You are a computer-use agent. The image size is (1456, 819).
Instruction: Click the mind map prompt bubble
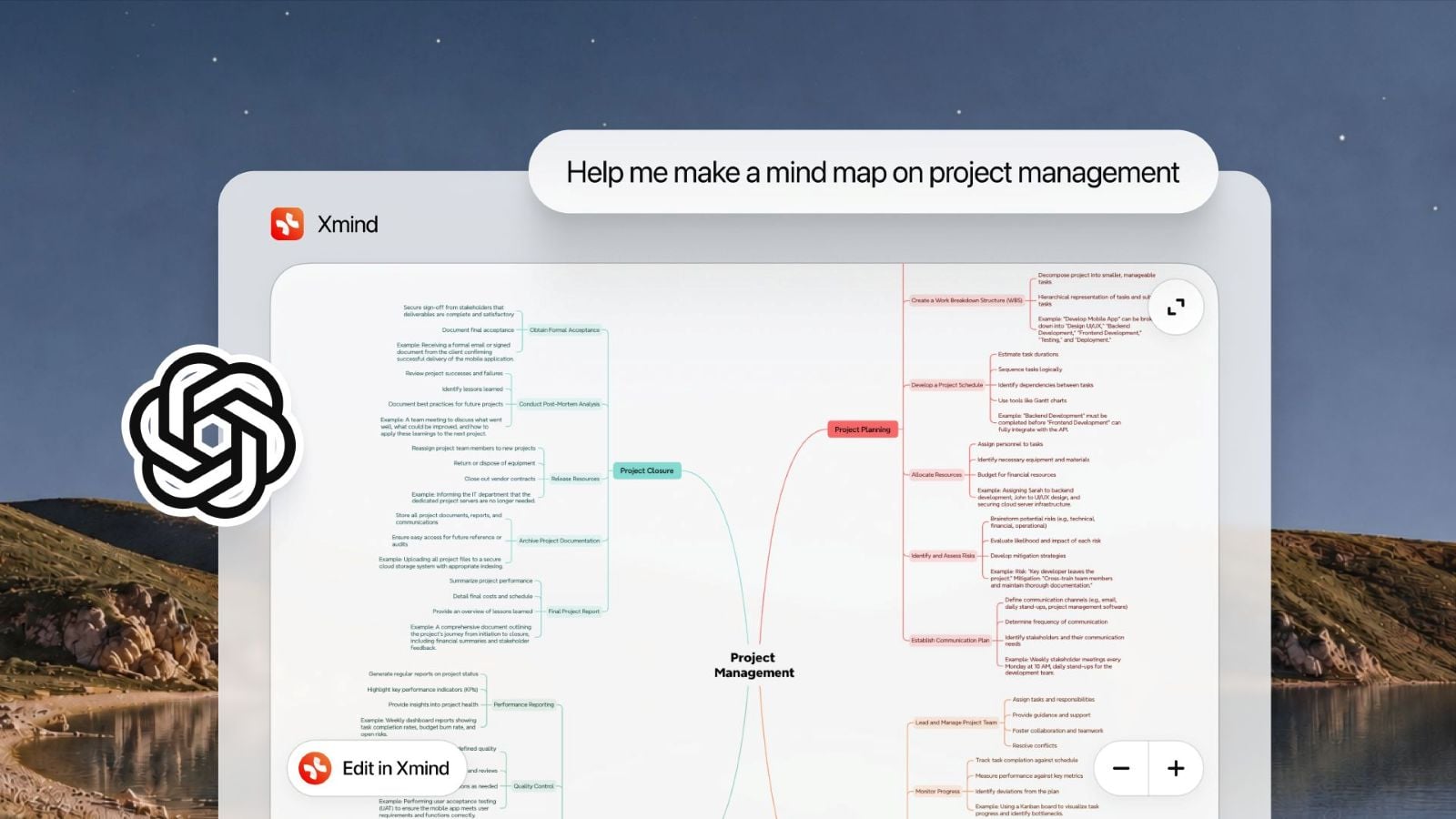[873, 172]
